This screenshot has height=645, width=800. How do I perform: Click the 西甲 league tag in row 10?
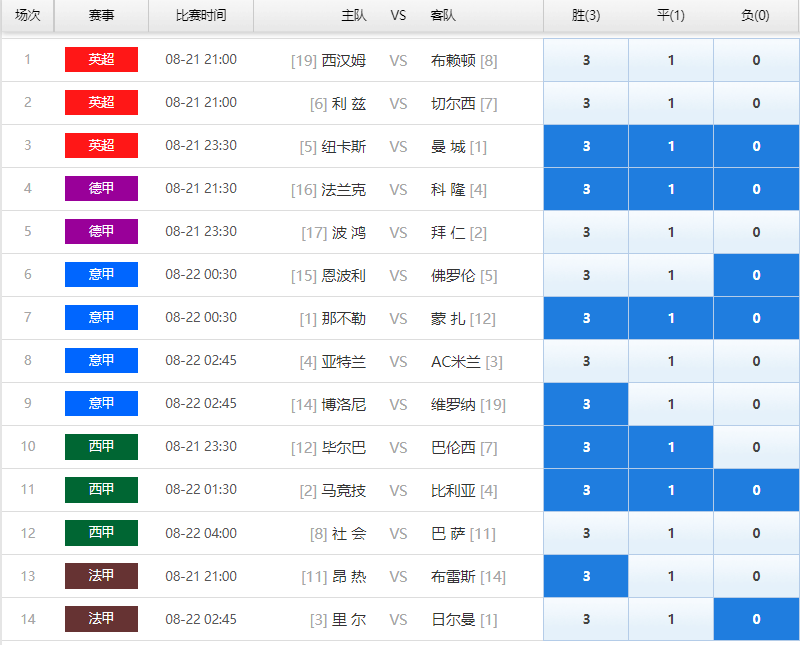pyautogui.click(x=101, y=446)
